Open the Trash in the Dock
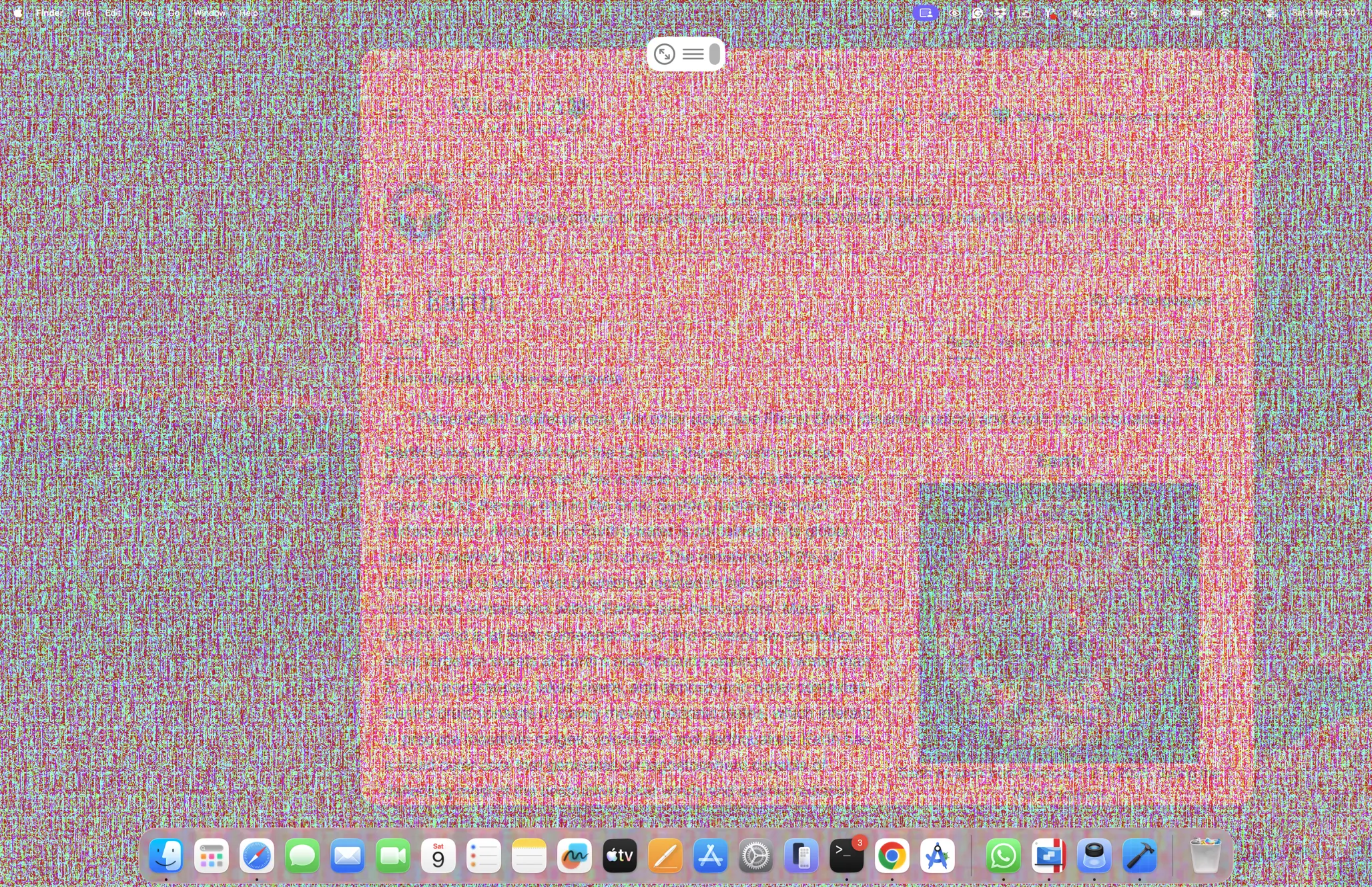 click(1205, 856)
